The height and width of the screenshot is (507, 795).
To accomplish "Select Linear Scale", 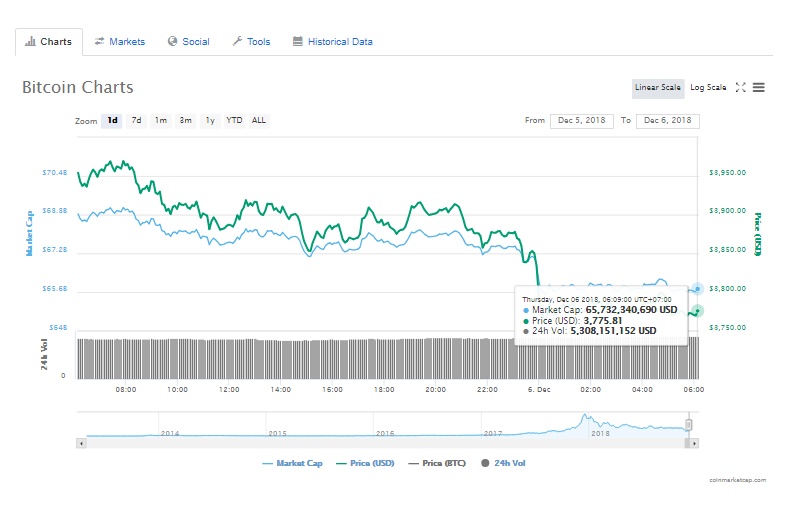I will (x=658, y=88).
